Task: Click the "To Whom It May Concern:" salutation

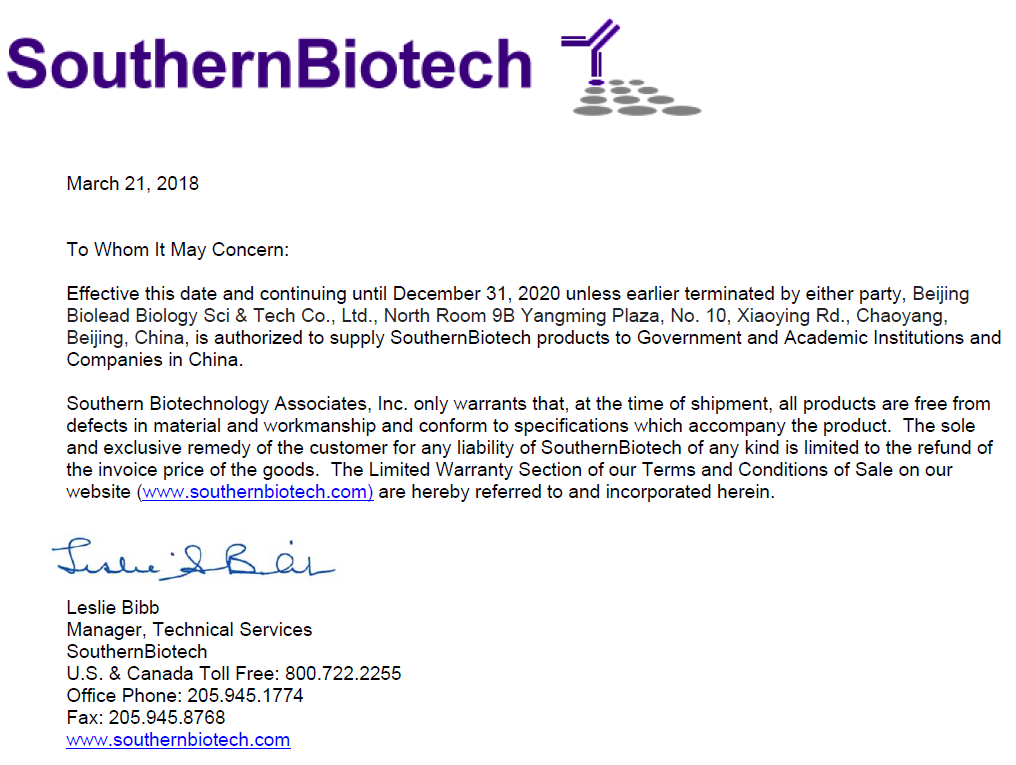Action: click(x=178, y=250)
